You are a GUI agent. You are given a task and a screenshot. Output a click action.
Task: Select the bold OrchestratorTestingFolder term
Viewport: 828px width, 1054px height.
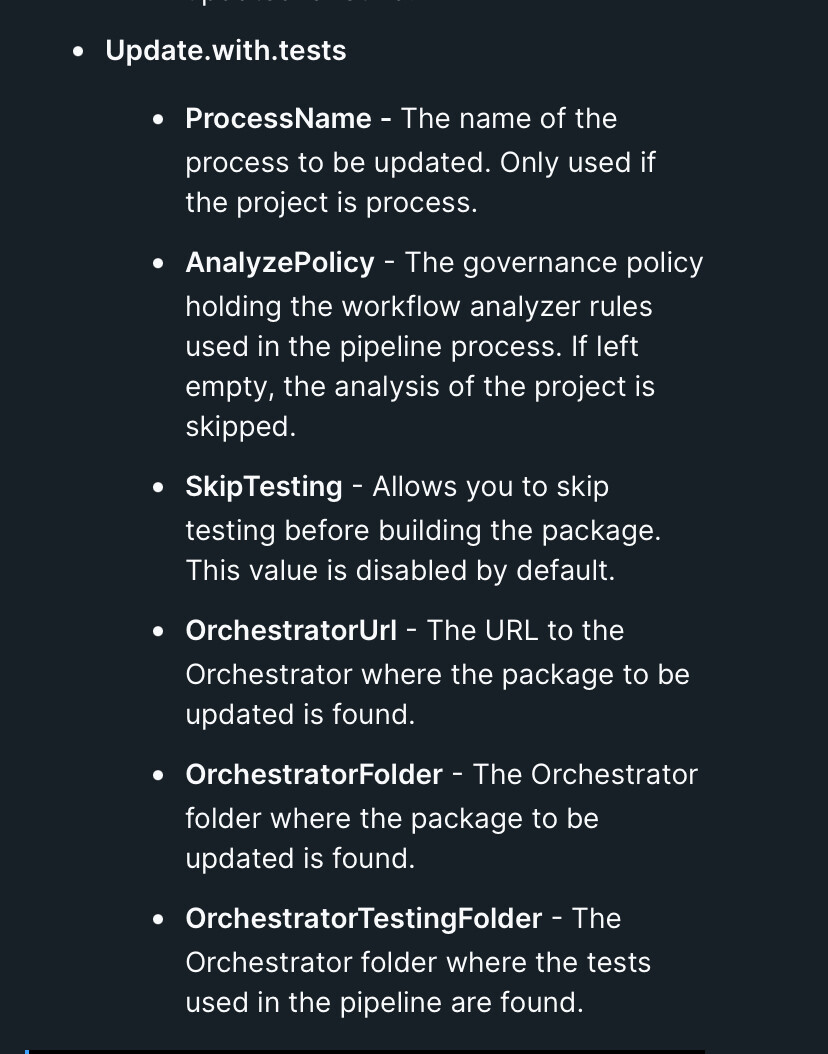364,919
